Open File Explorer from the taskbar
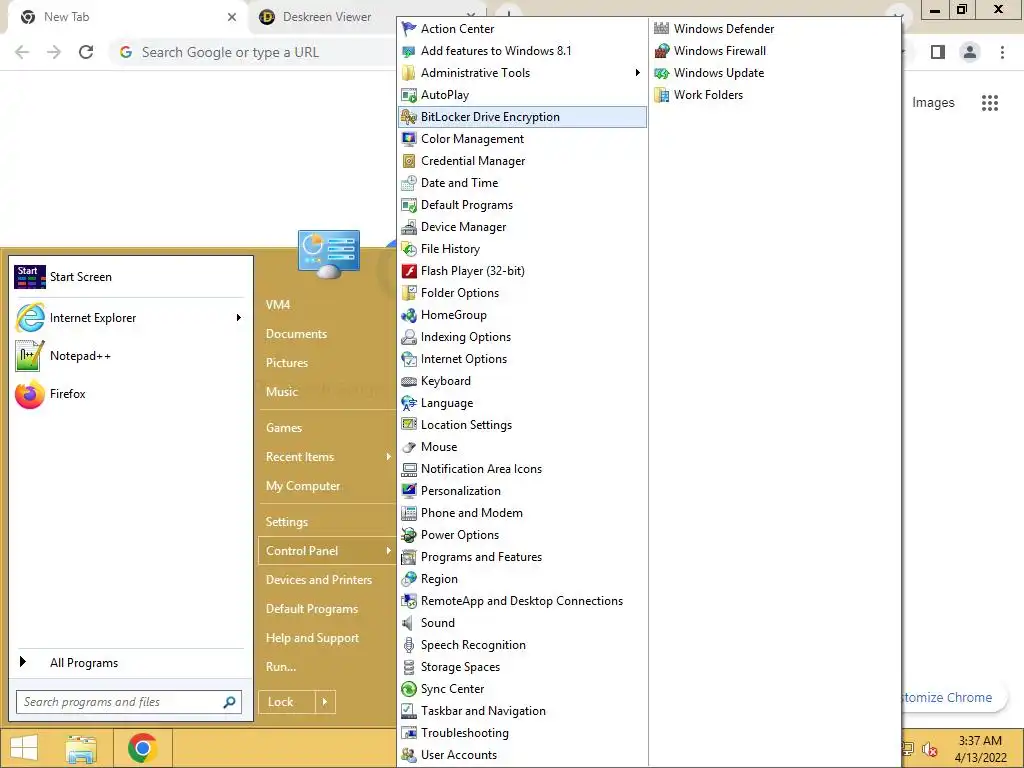This screenshot has width=1024, height=768. [81, 748]
